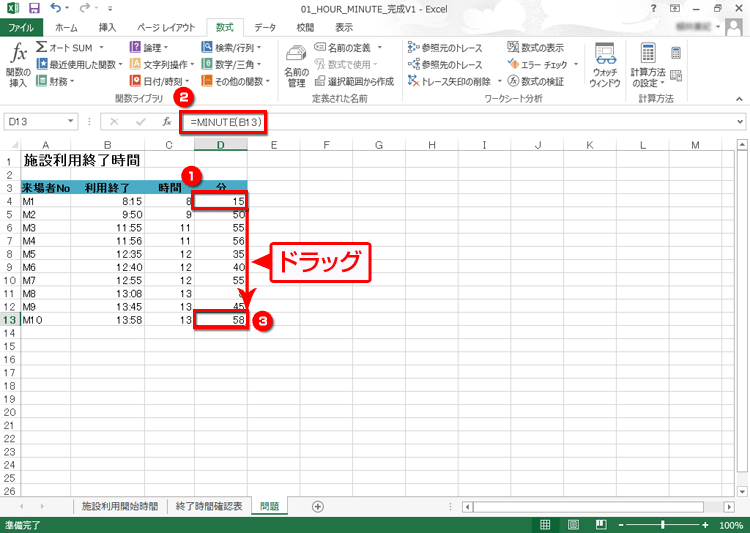
Task: Switch to the 表示 ribbon tab
Action: [343, 27]
